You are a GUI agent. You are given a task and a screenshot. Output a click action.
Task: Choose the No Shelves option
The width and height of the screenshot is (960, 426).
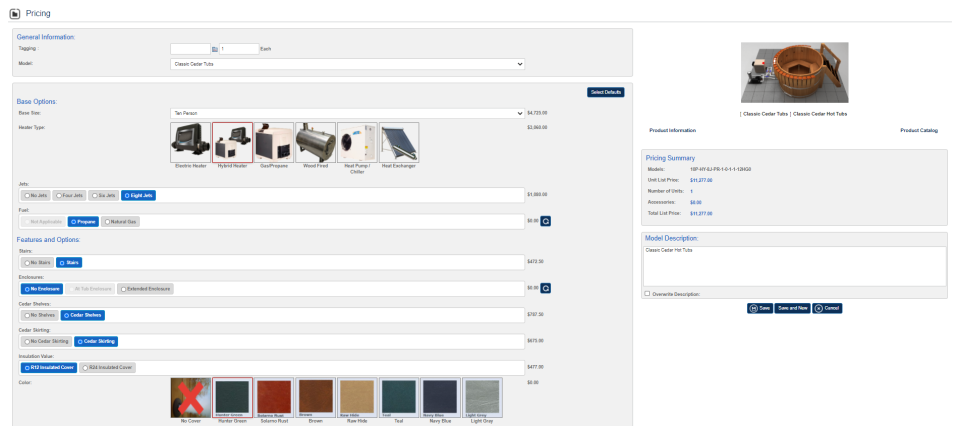39,315
